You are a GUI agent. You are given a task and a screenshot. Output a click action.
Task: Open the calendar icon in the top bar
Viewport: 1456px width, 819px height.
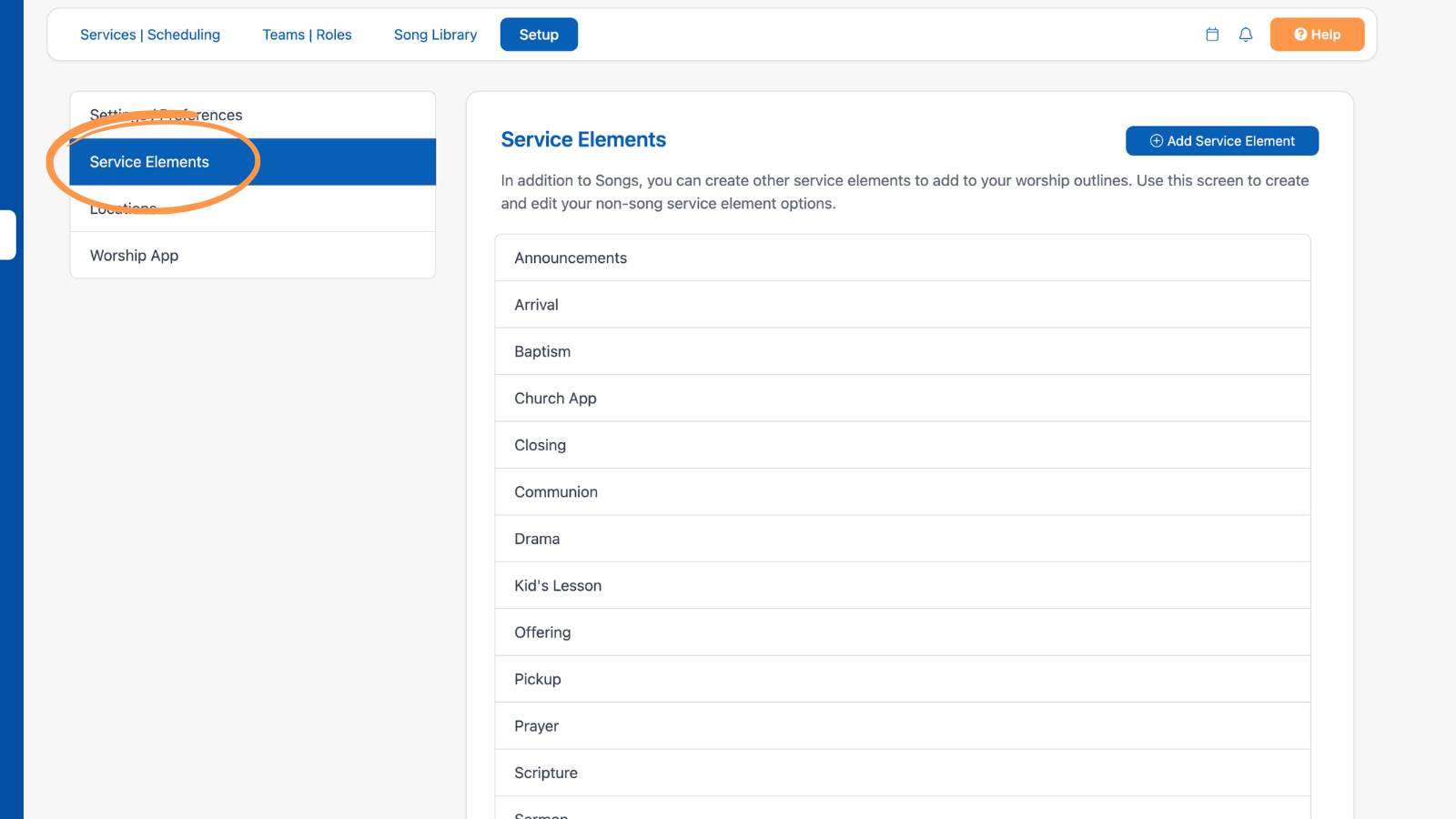pos(1212,35)
